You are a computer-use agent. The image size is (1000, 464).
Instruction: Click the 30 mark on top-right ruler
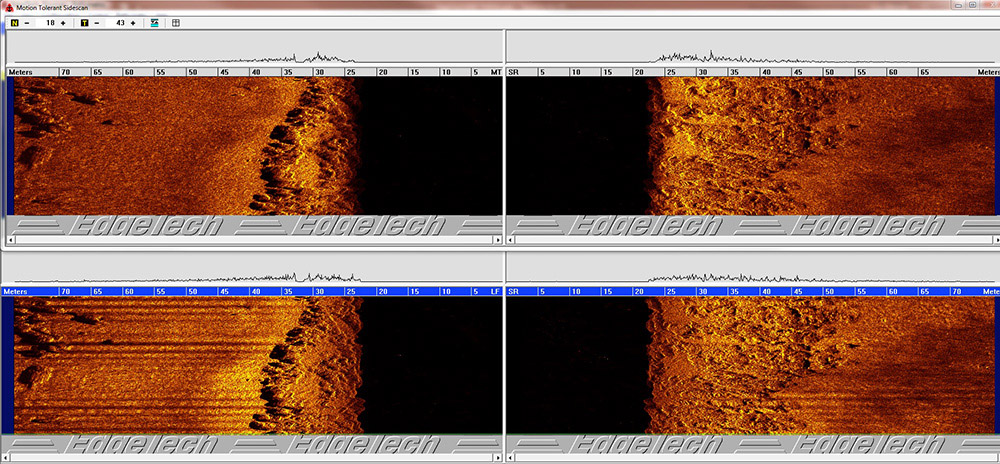702,72
